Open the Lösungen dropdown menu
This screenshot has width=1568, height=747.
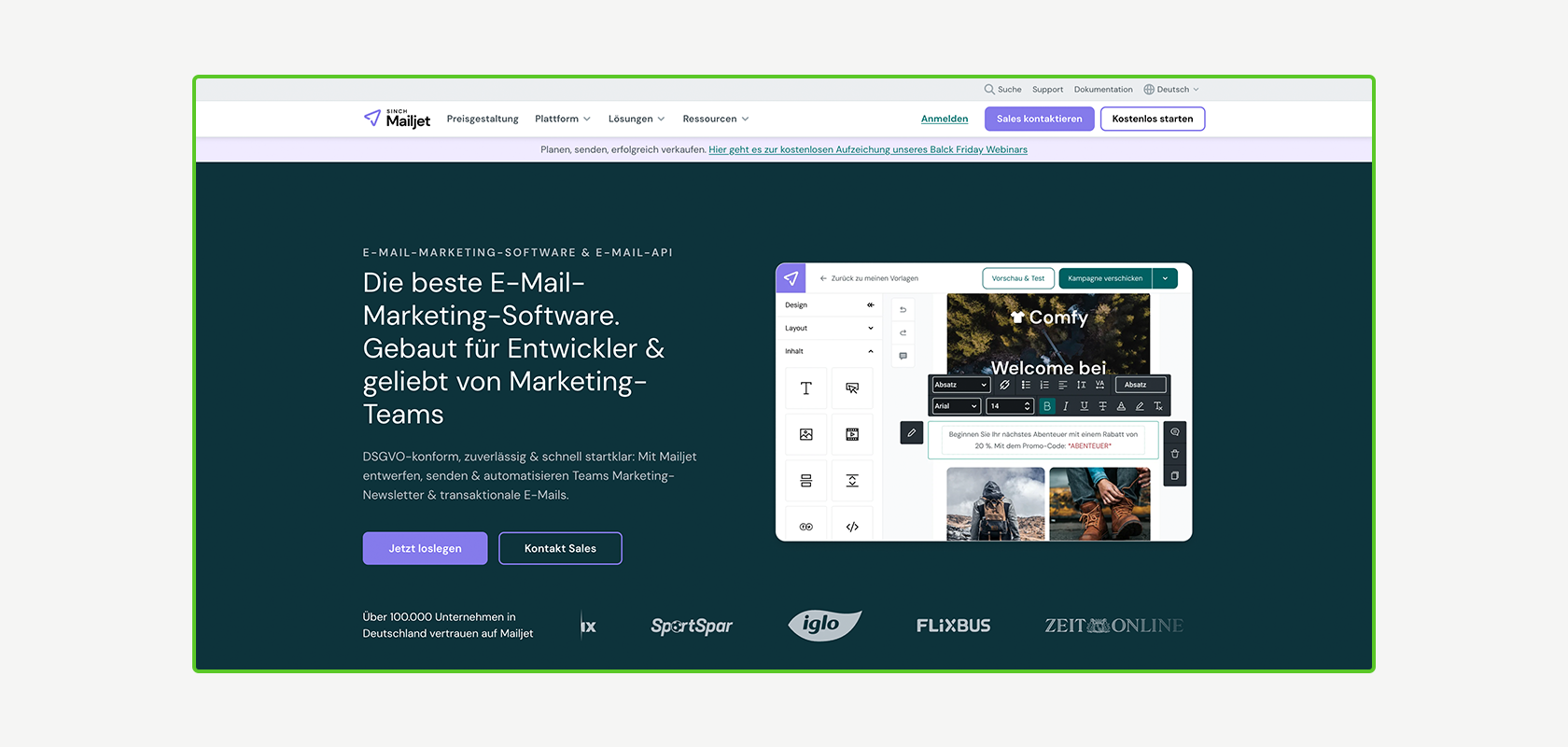[637, 119]
